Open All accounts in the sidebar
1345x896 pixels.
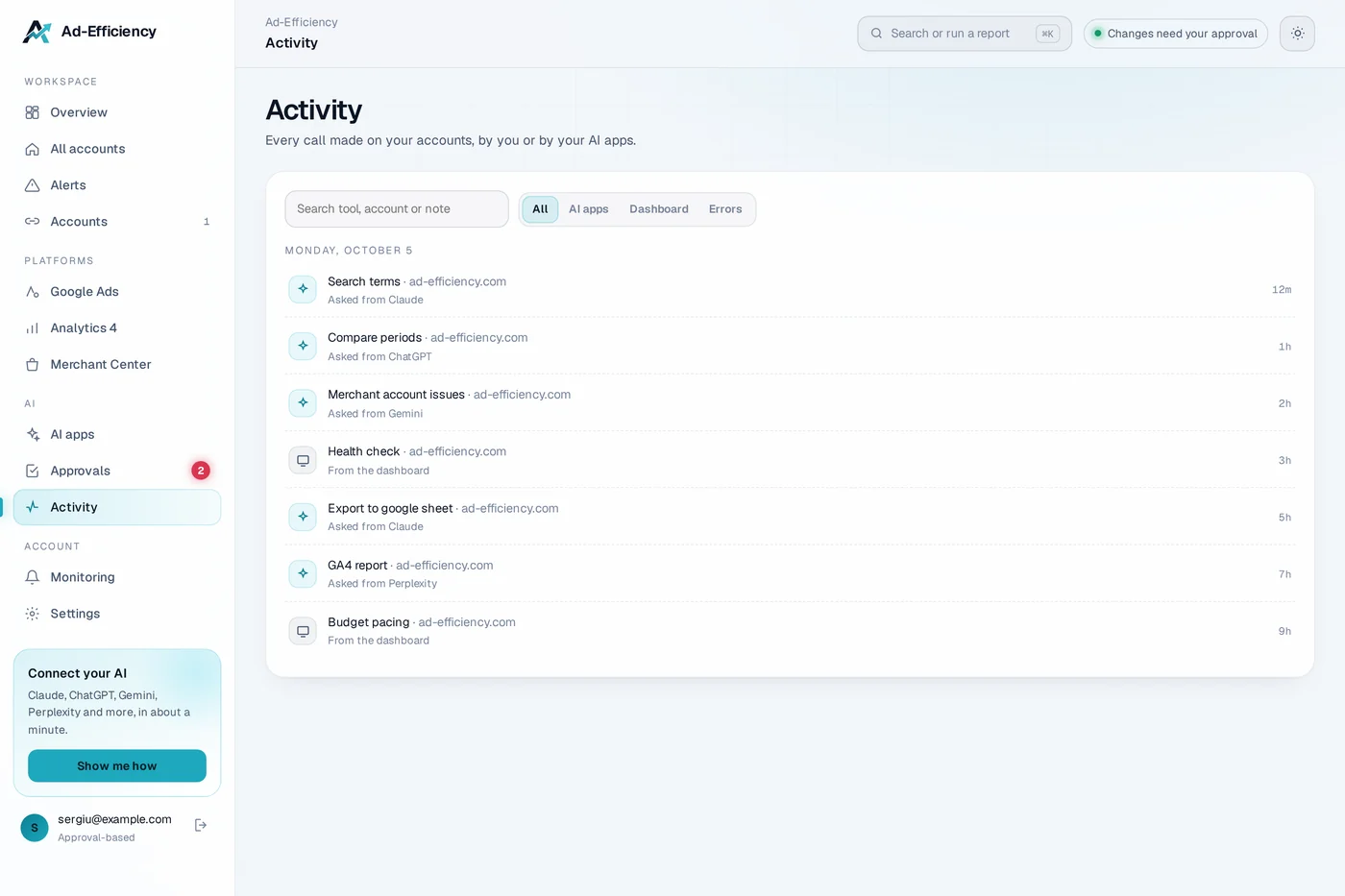pyautogui.click(x=117, y=149)
